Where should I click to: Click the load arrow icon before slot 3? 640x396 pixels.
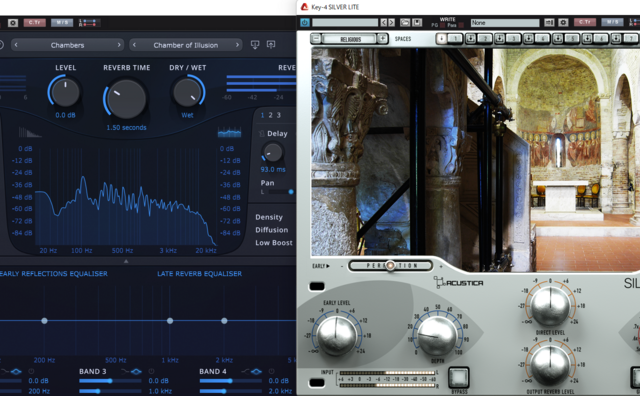tap(500, 39)
